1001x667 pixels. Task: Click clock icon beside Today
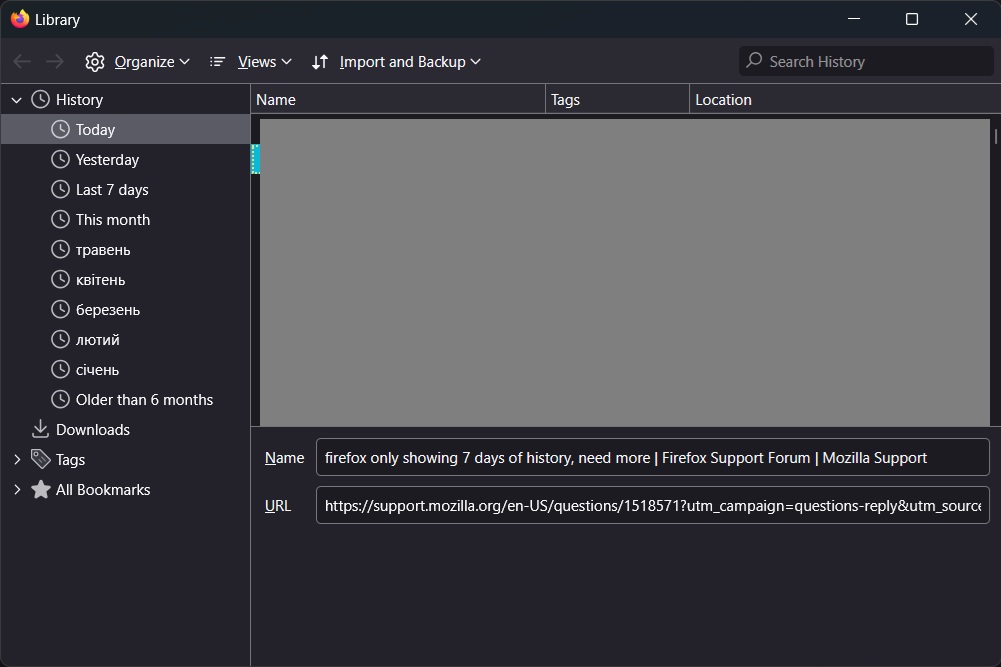(x=60, y=129)
